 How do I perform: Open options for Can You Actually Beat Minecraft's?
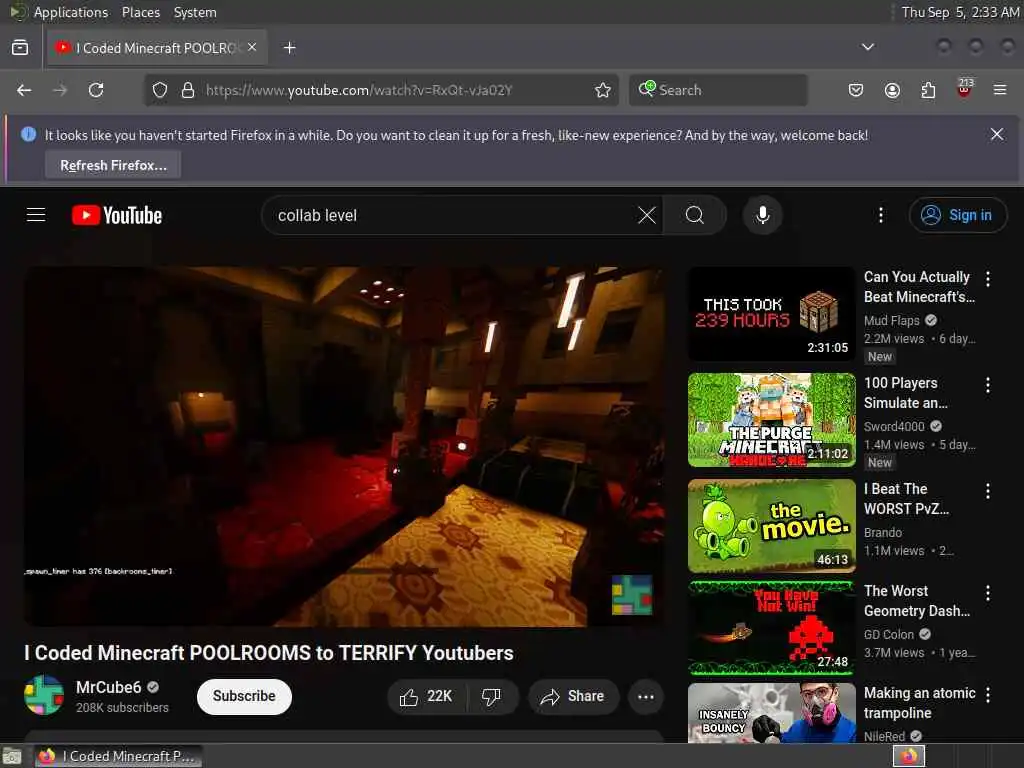pos(988,280)
